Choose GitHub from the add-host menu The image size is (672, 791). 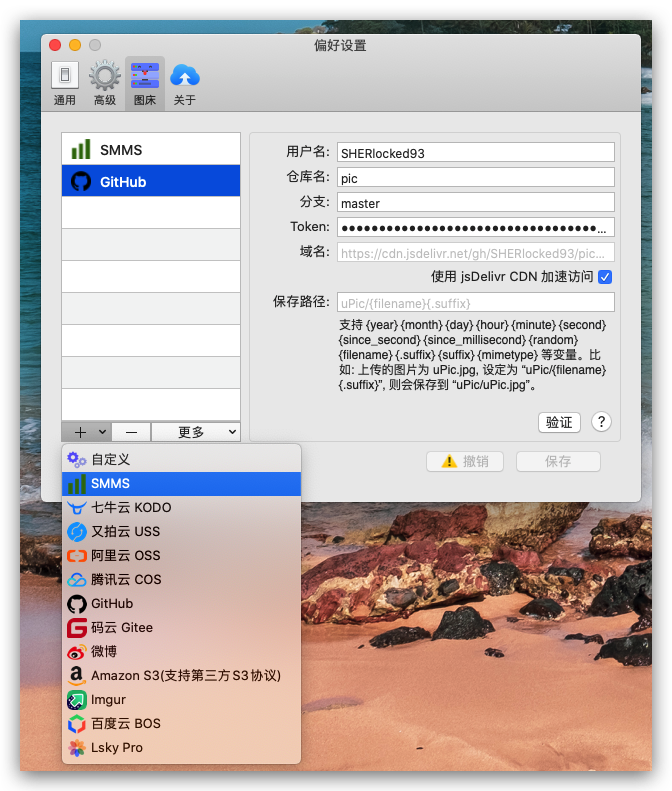click(181, 603)
